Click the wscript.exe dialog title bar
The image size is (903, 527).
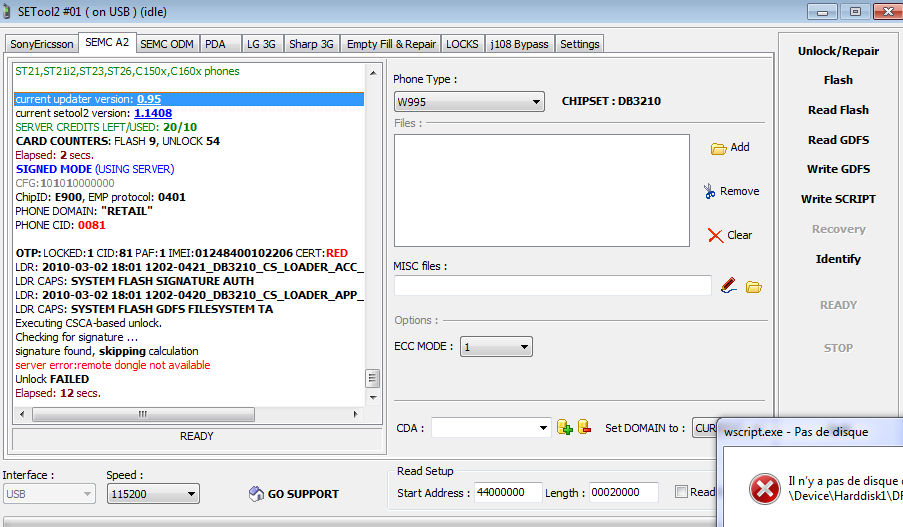811,432
